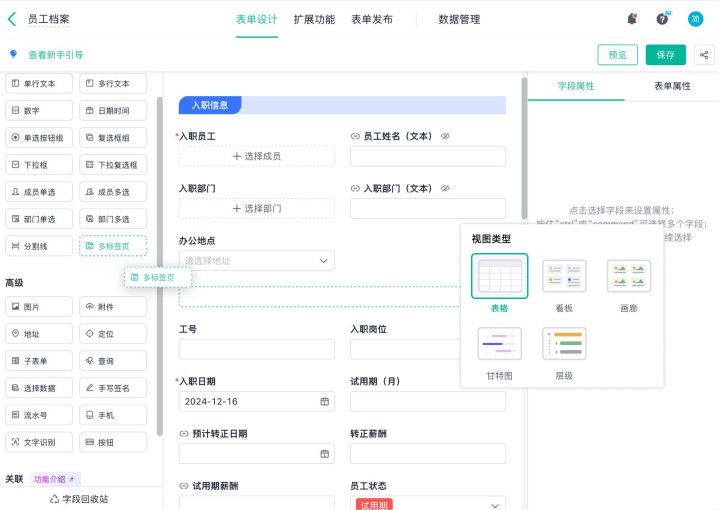
Task: Click the 保存 button
Action: point(665,55)
